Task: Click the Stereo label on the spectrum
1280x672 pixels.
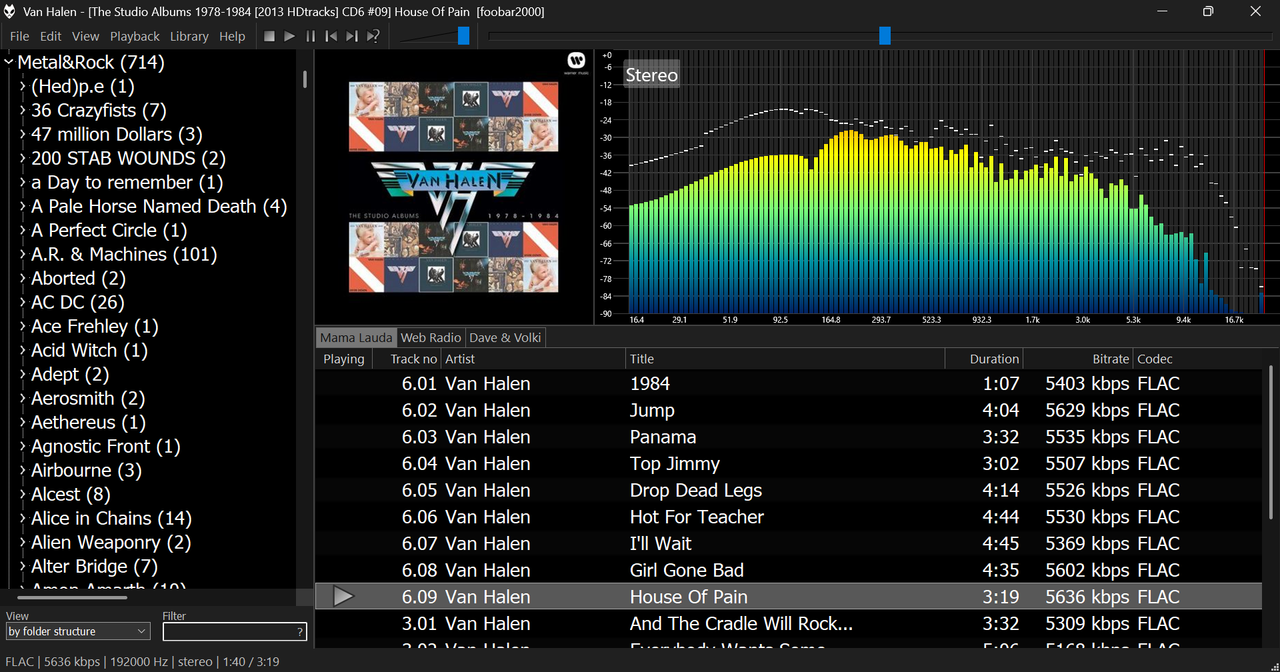Action: [x=652, y=75]
